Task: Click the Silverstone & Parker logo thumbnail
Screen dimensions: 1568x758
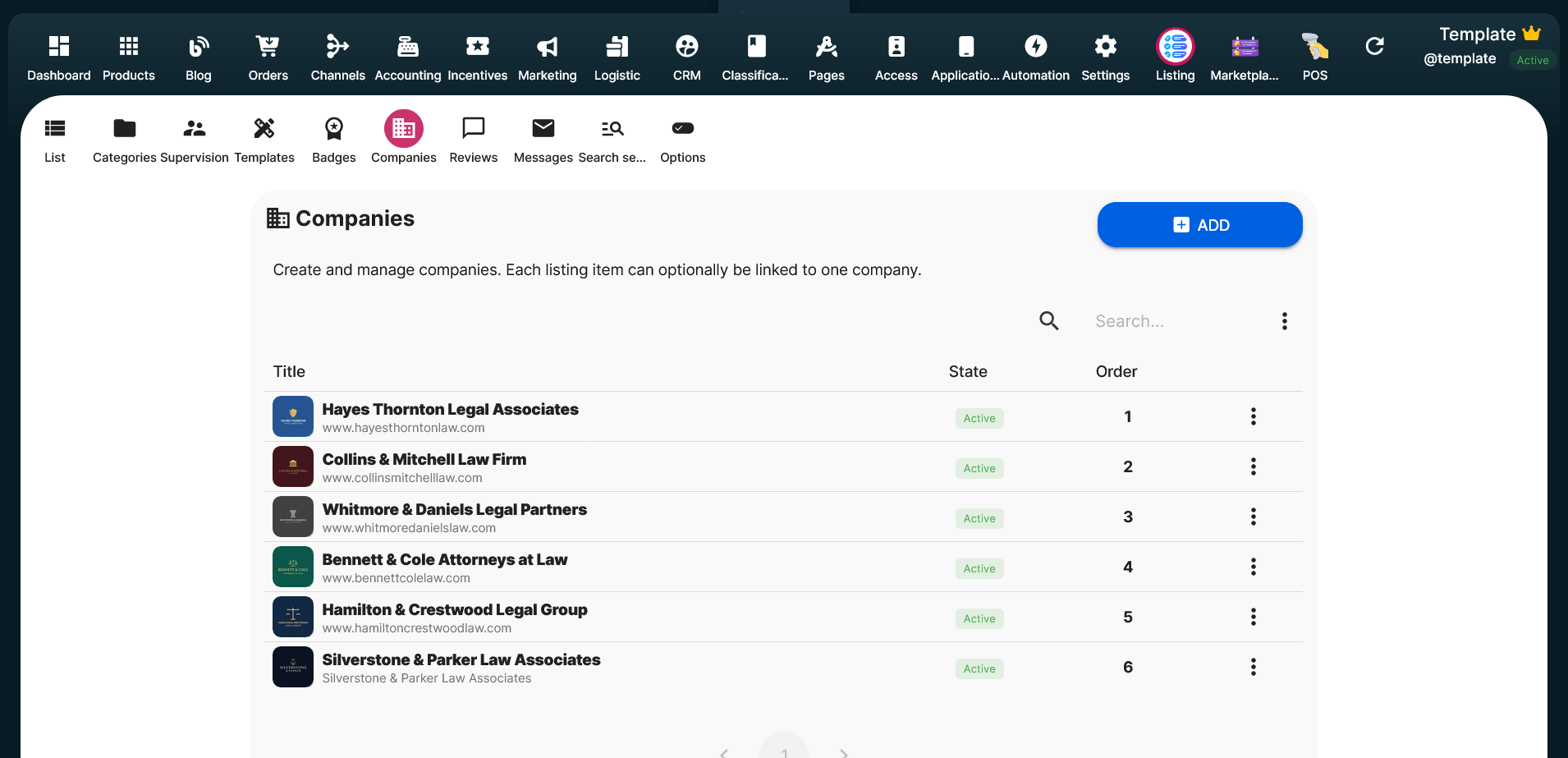Action: 293,667
